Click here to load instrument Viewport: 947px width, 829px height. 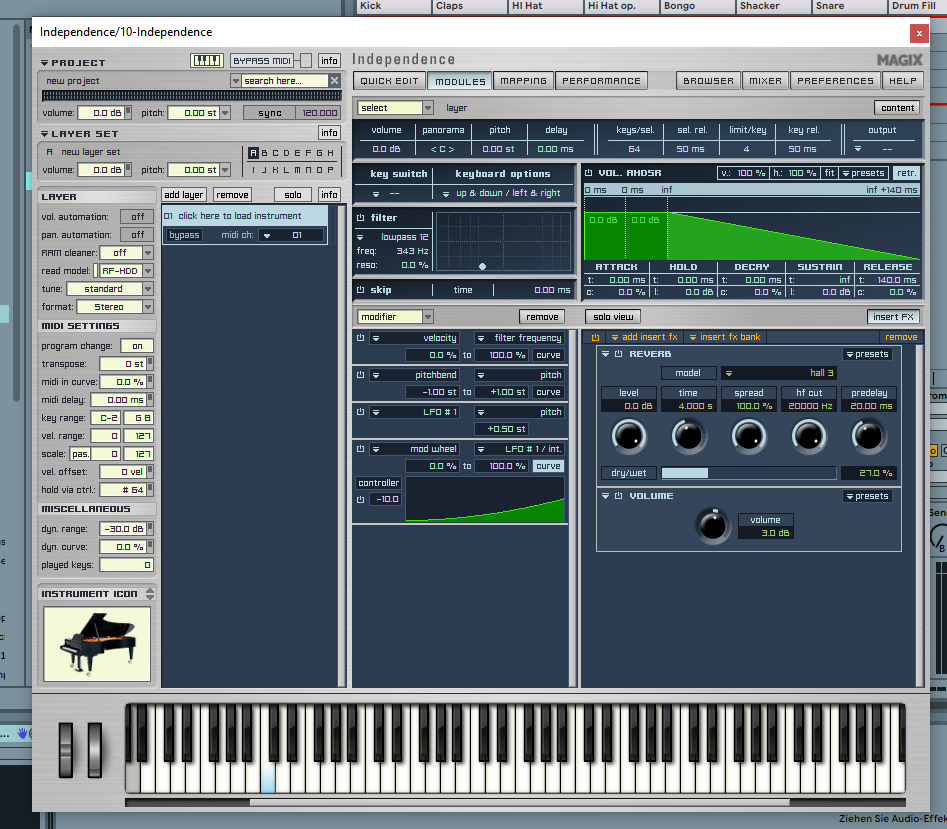[245, 216]
